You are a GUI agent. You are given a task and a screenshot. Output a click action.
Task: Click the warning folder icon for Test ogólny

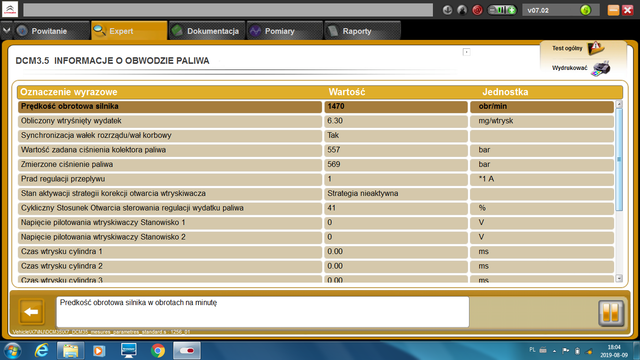[x=596, y=48]
